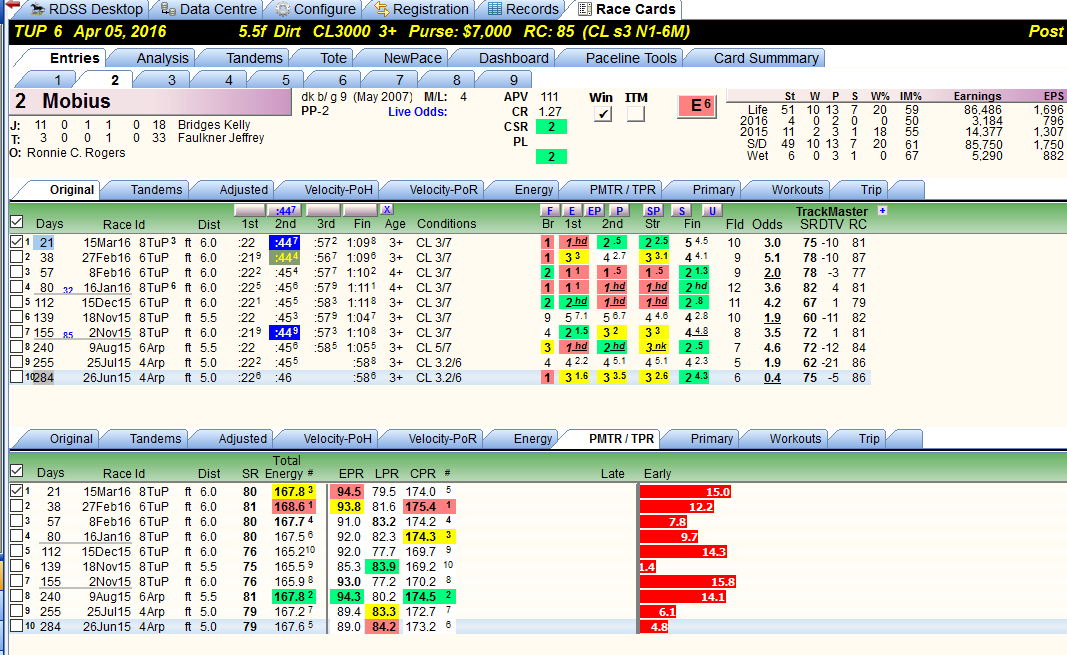Open the Dashboard tab
This screenshot has height=655, width=1067.
513,58
